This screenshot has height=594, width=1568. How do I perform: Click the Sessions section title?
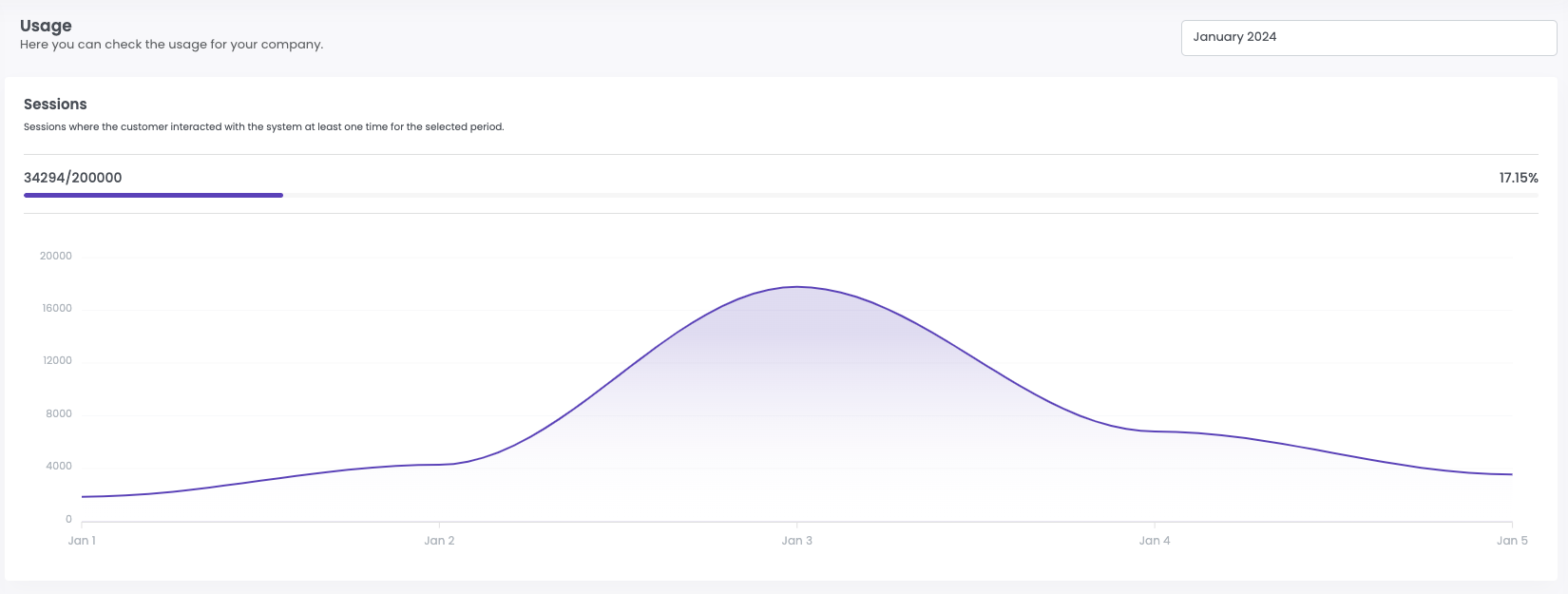[x=55, y=105]
